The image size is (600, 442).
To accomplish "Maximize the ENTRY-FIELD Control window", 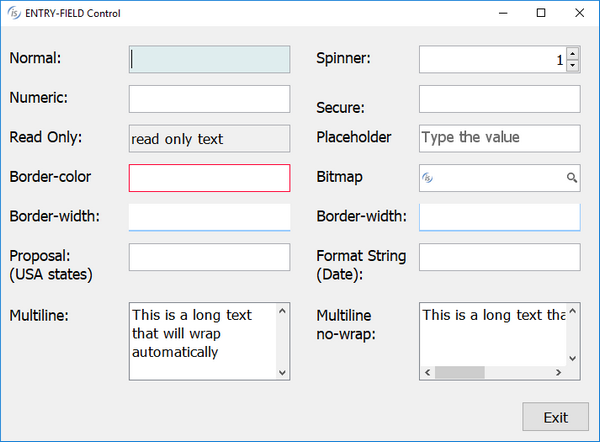I will (x=541, y=13).
